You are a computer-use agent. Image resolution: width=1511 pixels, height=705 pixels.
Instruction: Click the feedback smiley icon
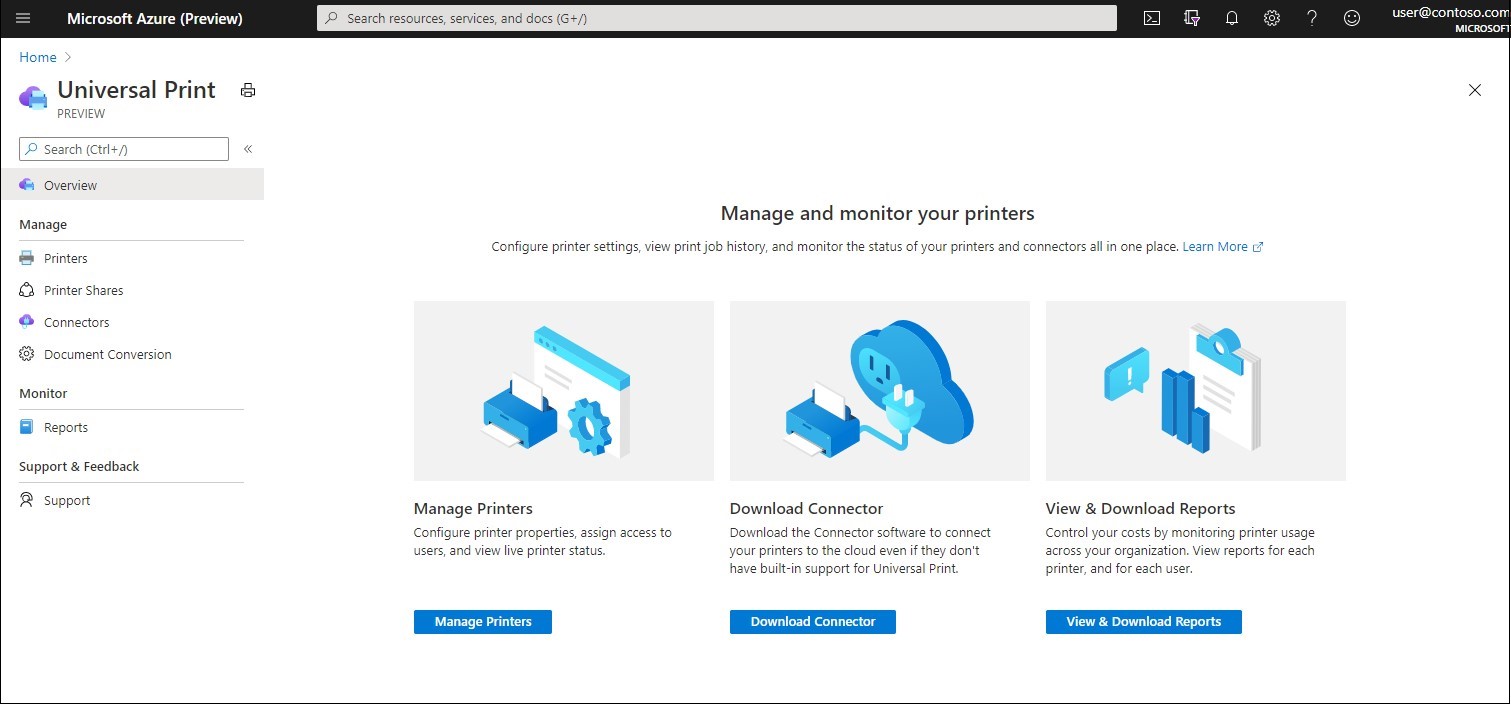pyautogui.click(x=1352, y=18)
